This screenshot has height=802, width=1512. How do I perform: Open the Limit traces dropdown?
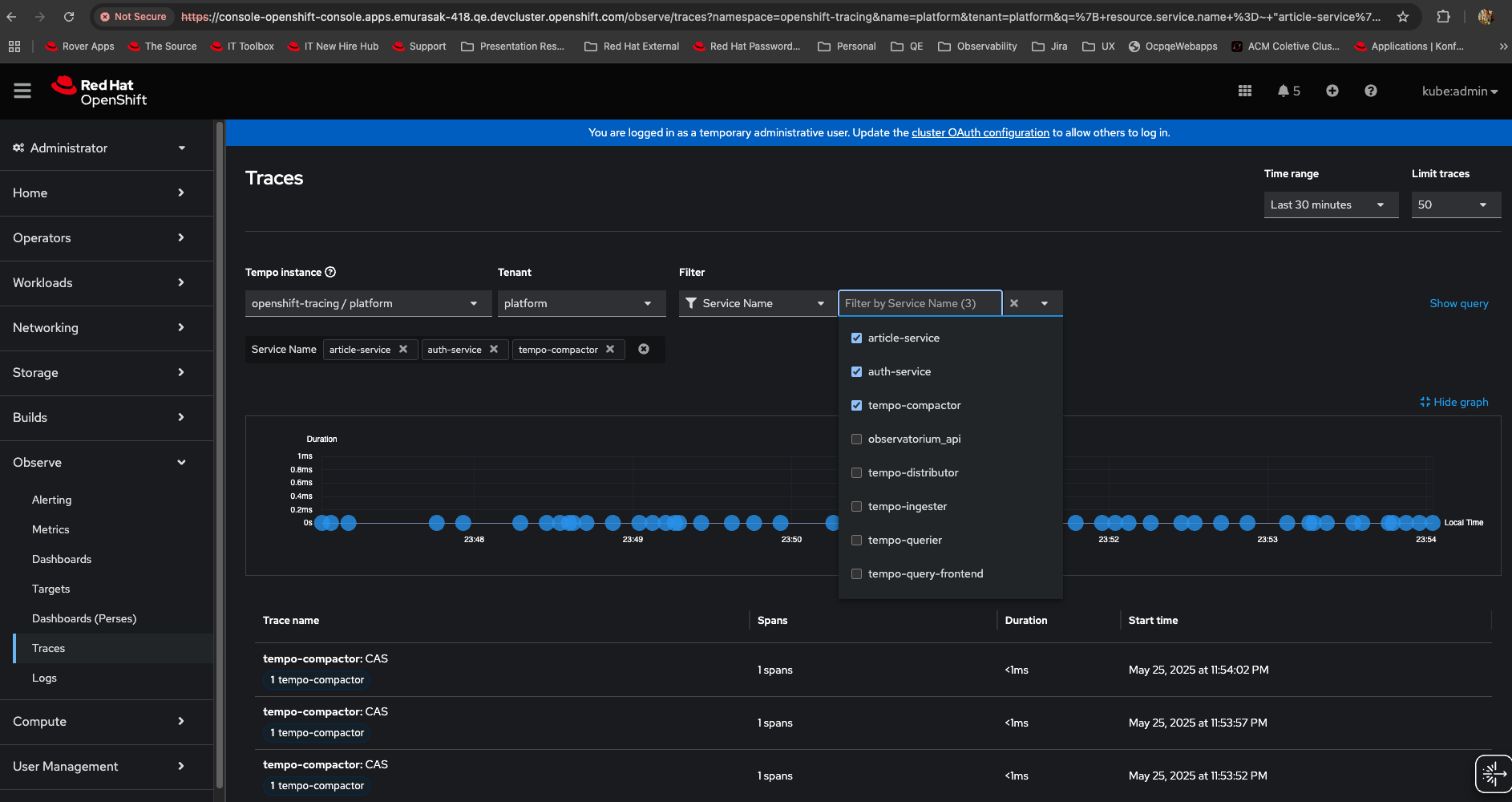coord(1455,205)
